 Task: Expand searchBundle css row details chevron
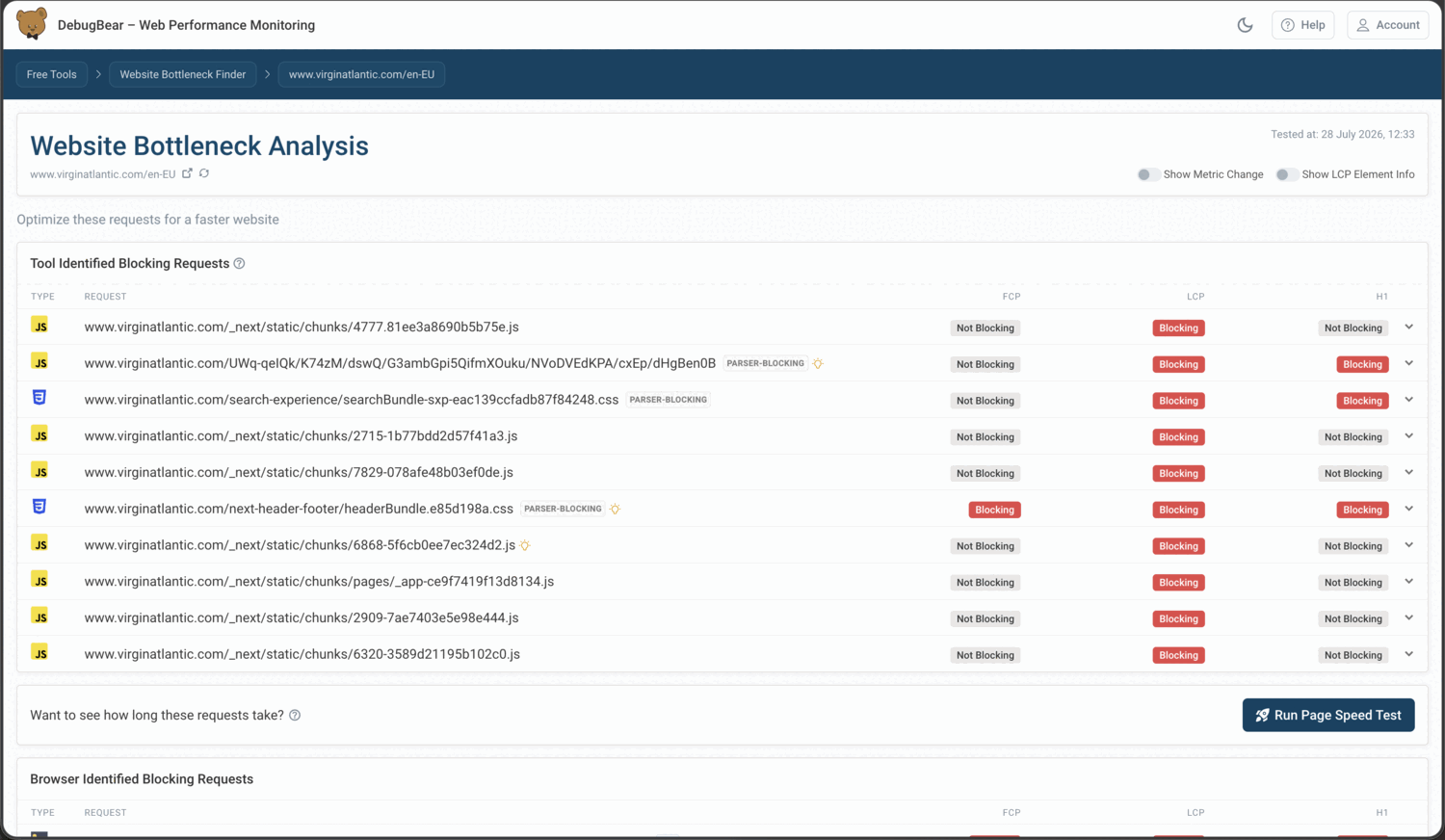point(1408,400)
